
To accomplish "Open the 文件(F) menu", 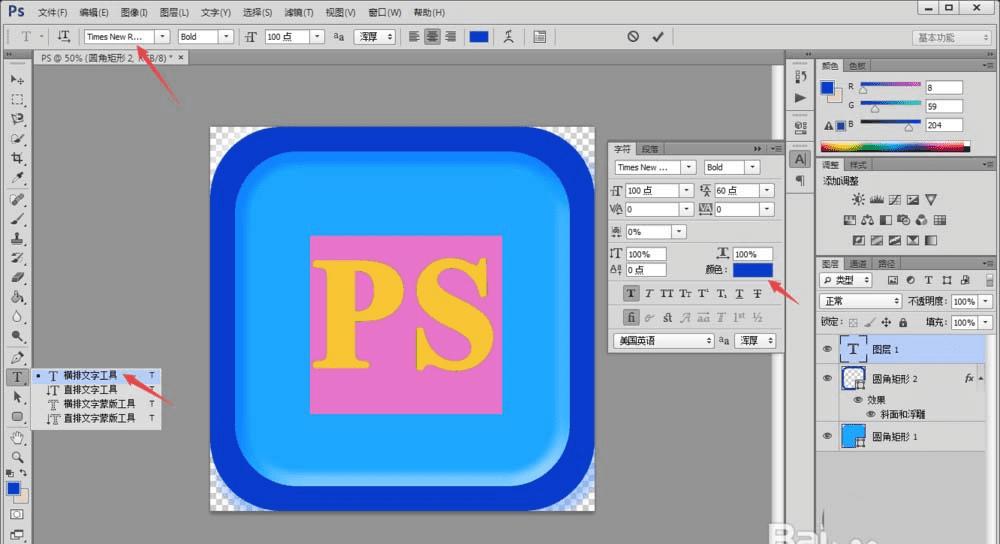I will pyautogui.click(x=52, y=12).
